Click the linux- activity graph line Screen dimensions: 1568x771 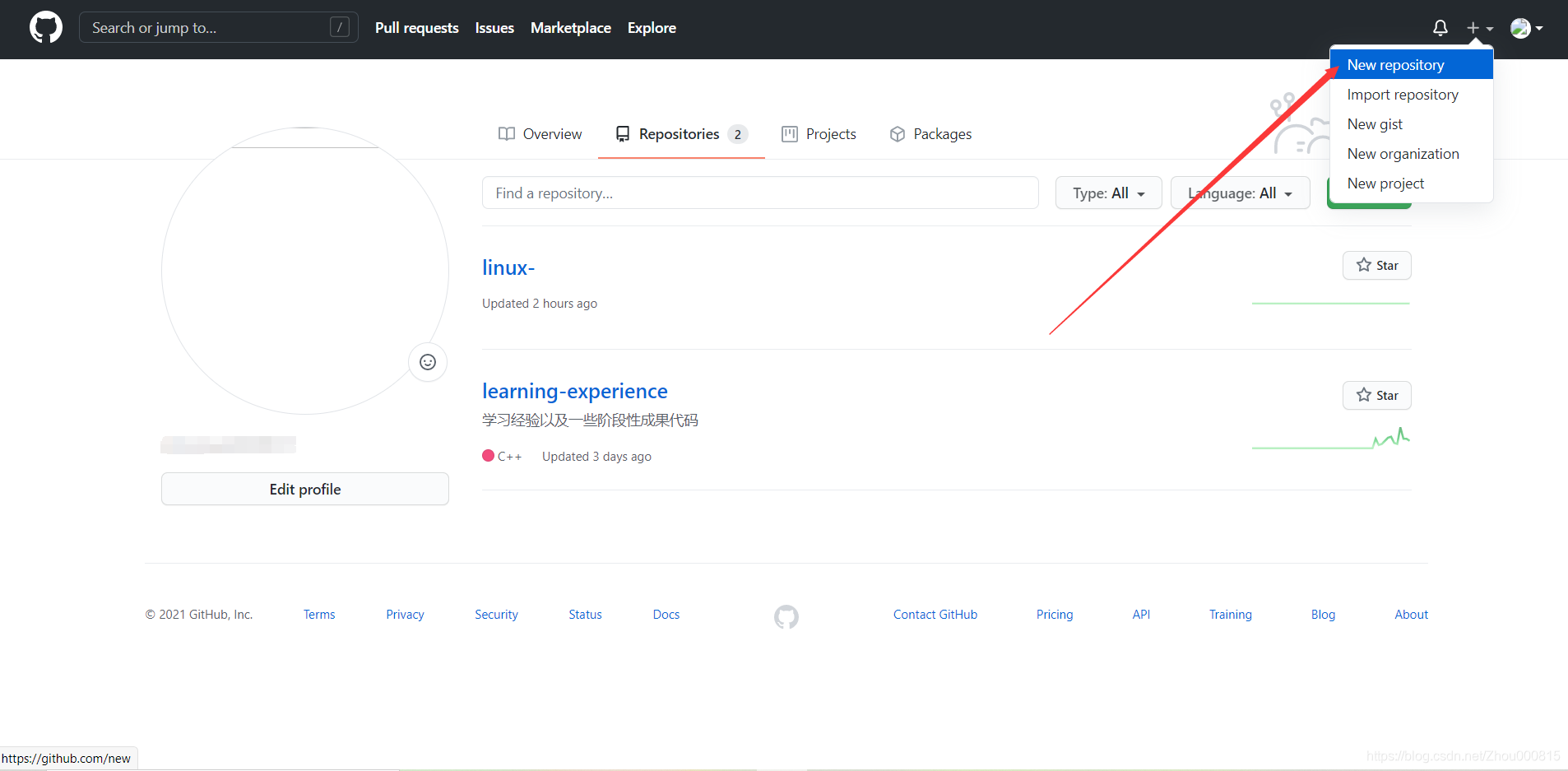[x=1331, y=304]
